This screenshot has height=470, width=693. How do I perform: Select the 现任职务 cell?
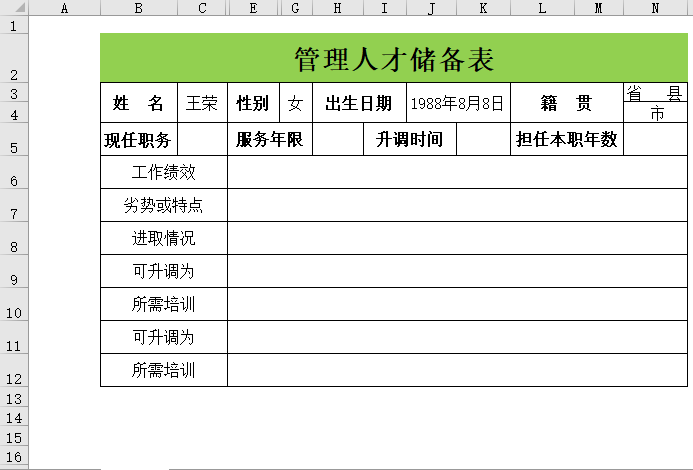[x=138, y=140]
